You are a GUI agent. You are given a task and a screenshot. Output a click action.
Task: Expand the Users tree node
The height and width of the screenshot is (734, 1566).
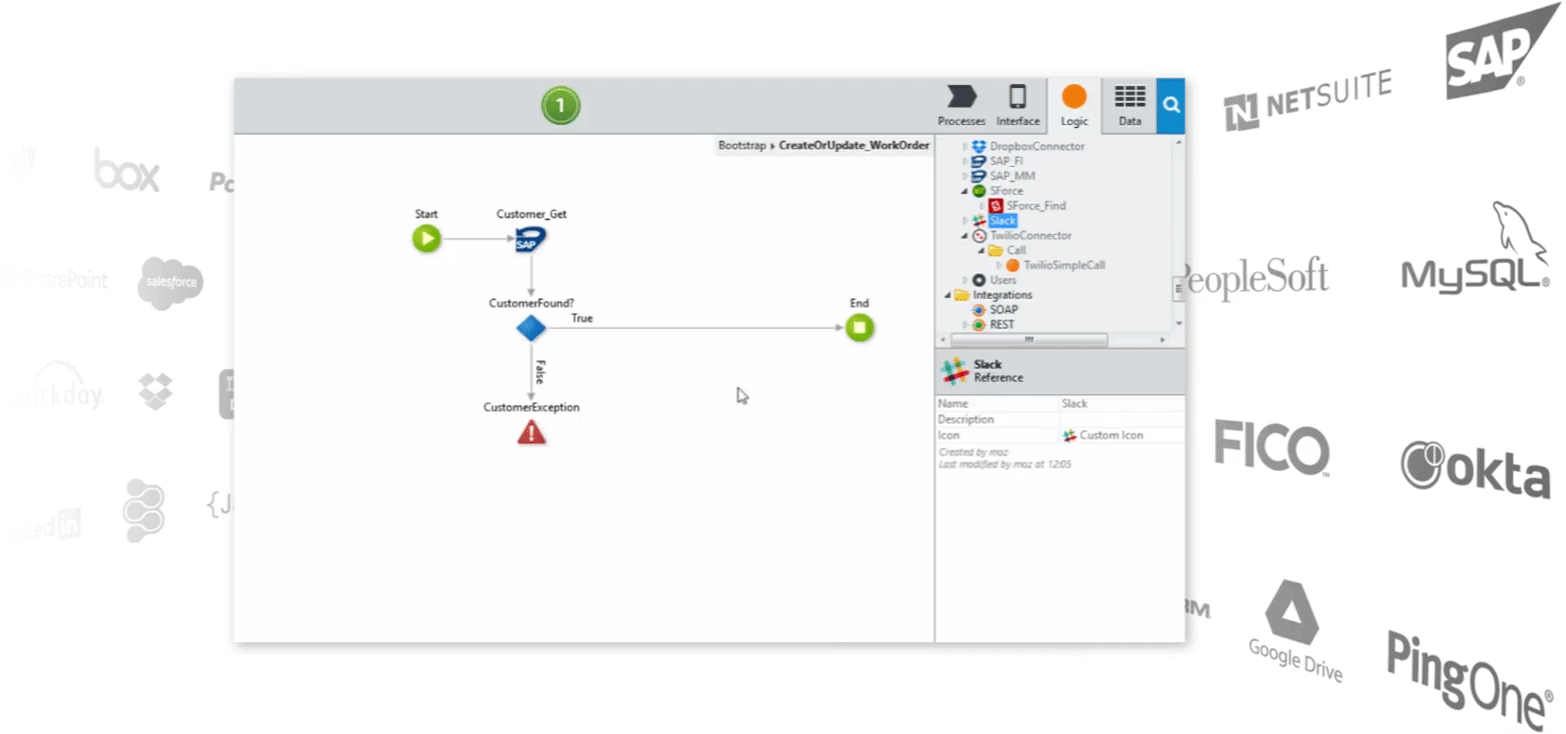965,281
